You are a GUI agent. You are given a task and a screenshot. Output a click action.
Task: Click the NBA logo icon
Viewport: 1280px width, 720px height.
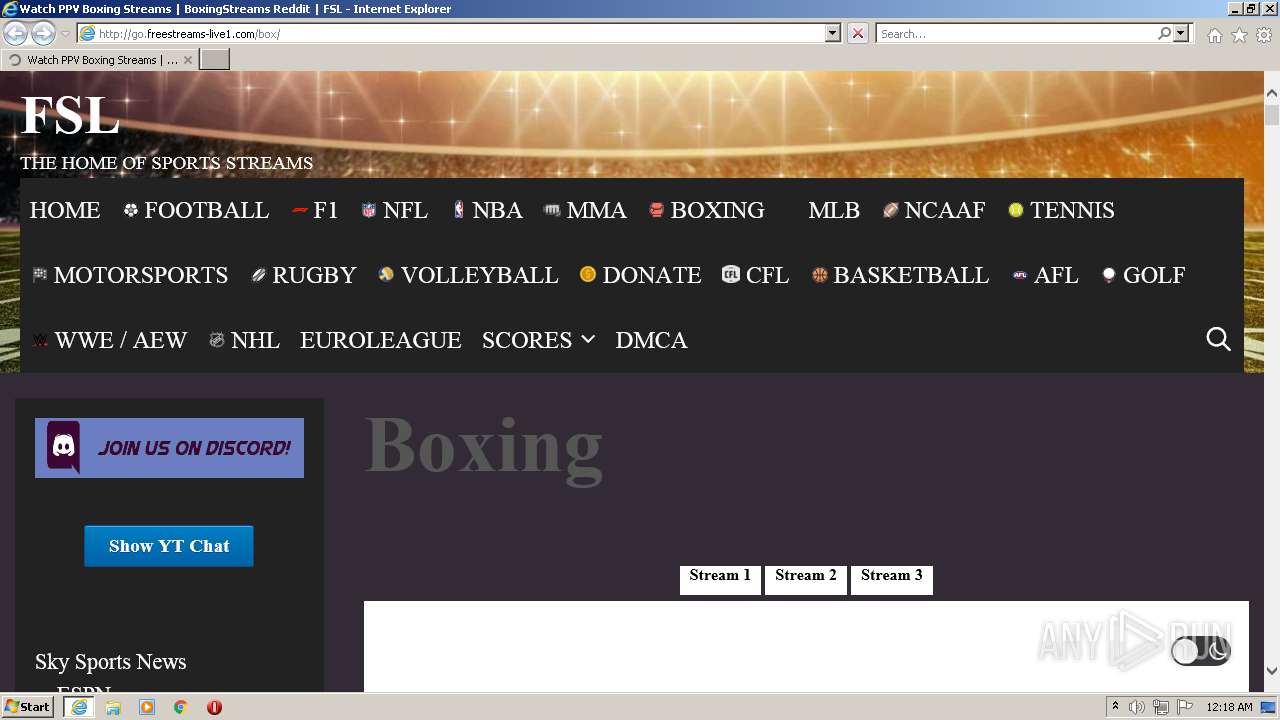(459, 210)
